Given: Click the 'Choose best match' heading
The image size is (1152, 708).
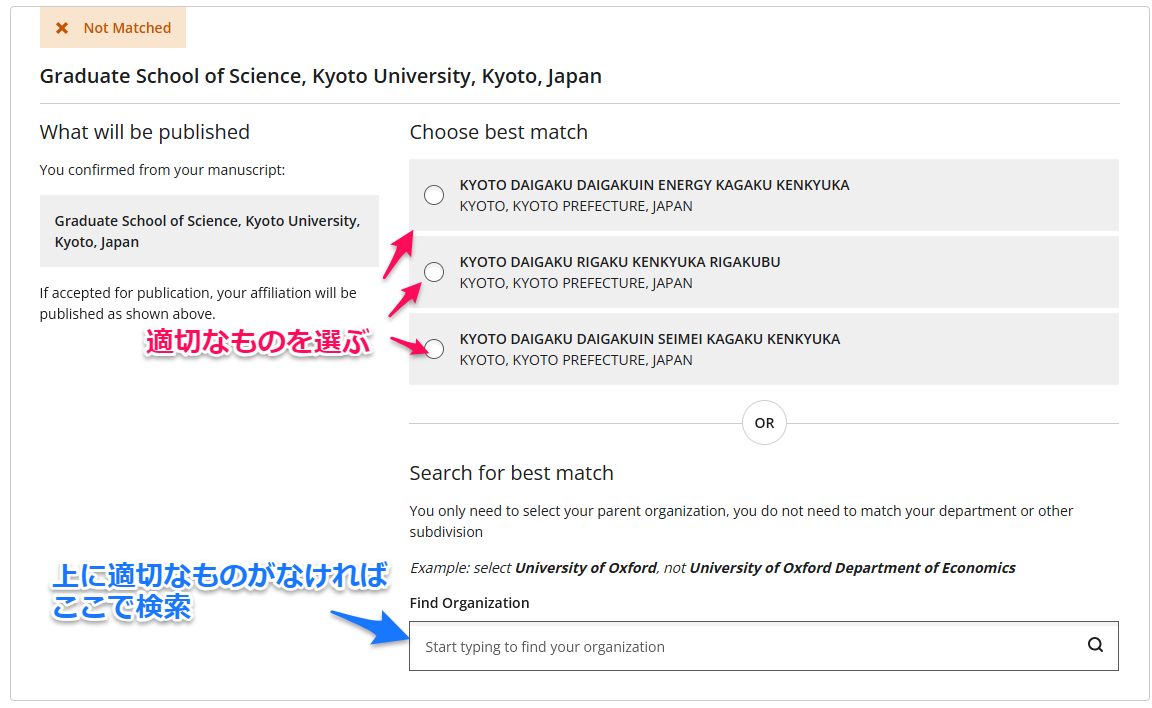Looking at the screenshot, I should [x=499, y=132].
